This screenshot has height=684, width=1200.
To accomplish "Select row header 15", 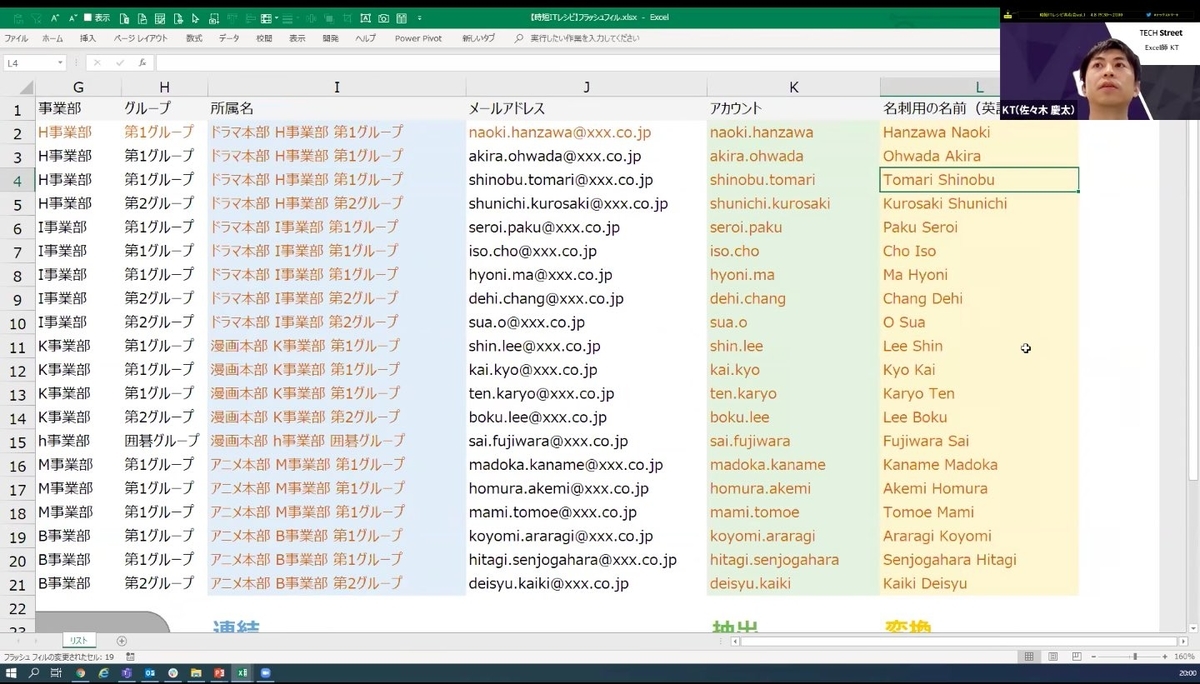I will coord(18,441).
